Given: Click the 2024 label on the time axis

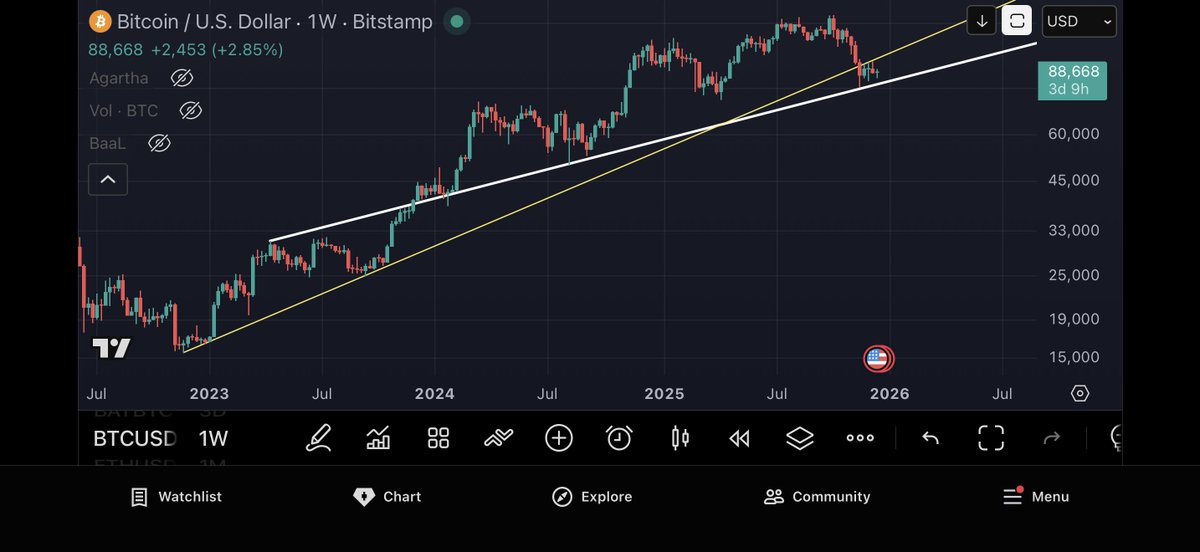Looking at the screenshot, I should tap(434, 394).
